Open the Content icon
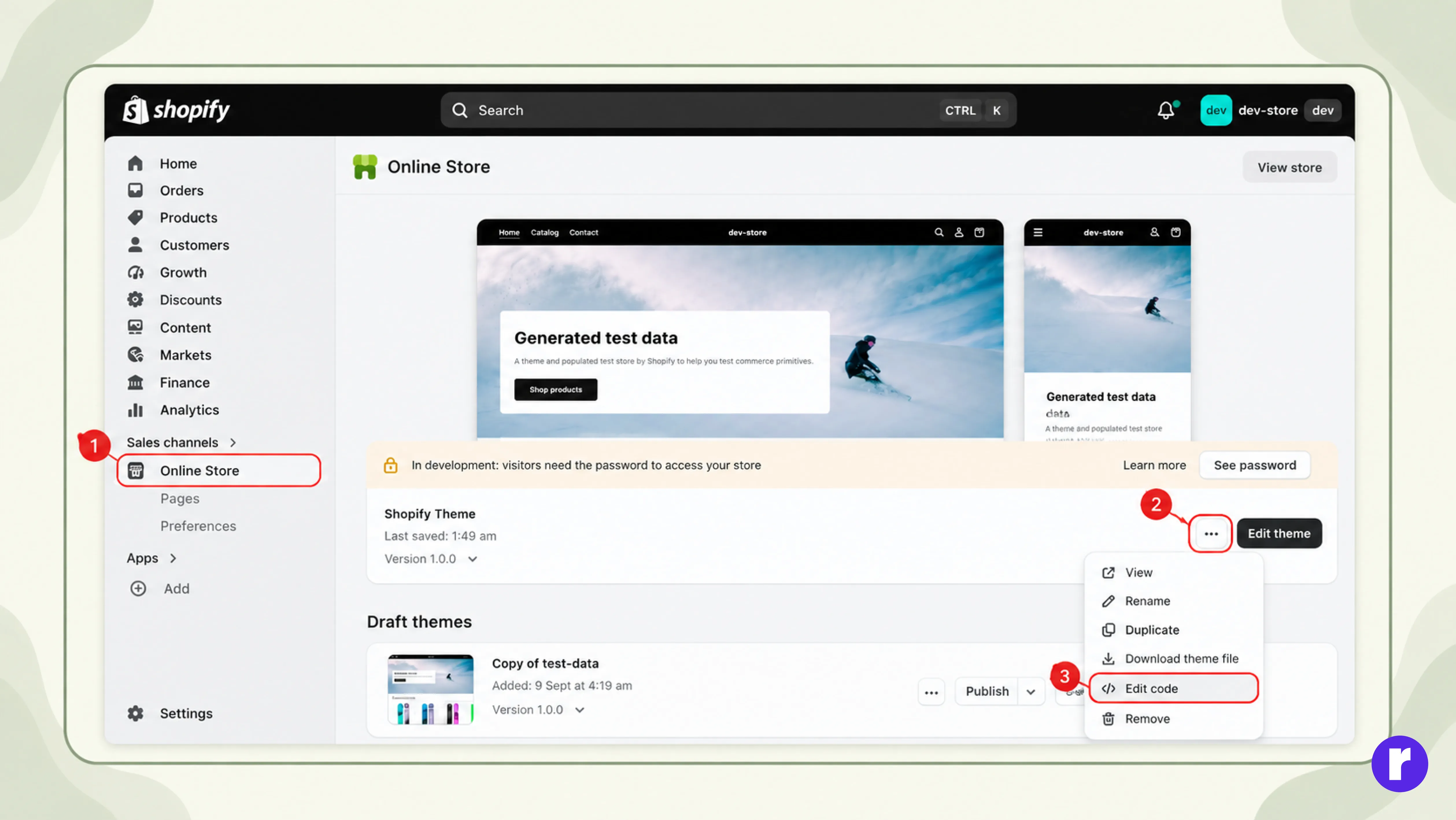This screenshot has width=1456, height=820. click(135, 327)
